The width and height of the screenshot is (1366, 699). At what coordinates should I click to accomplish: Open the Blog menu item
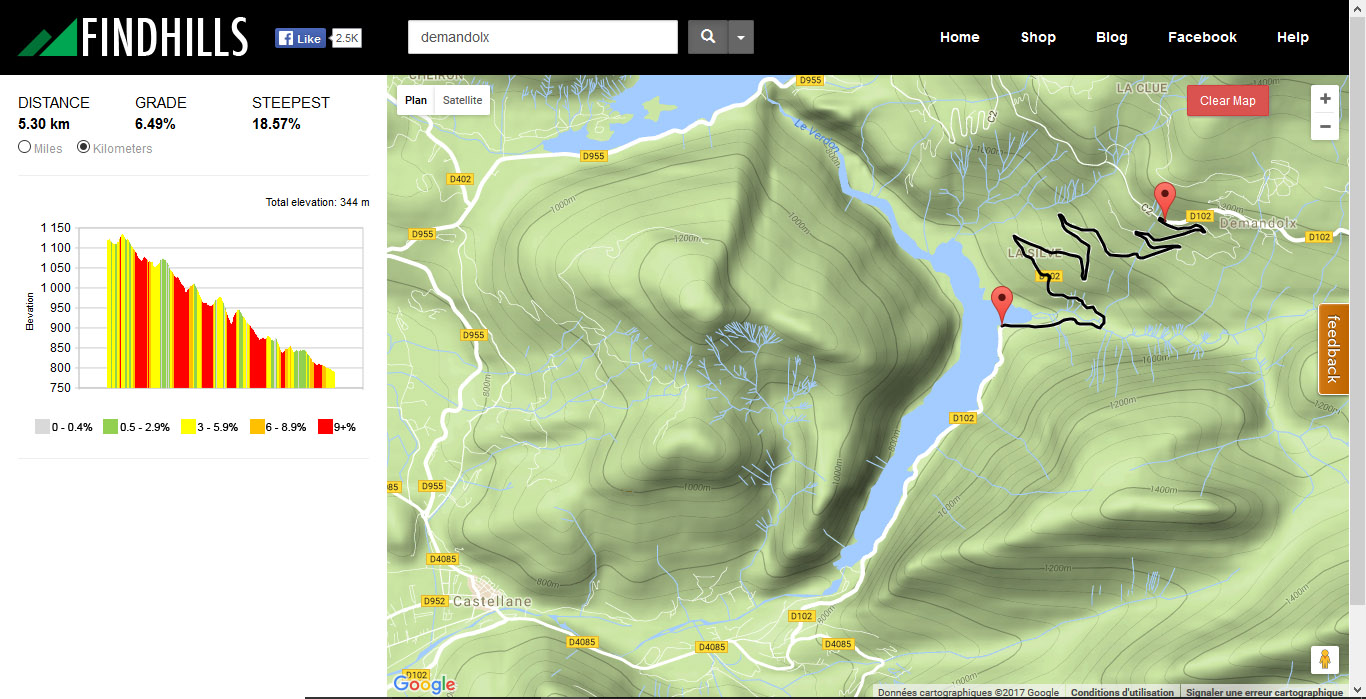pos(1112,37)
